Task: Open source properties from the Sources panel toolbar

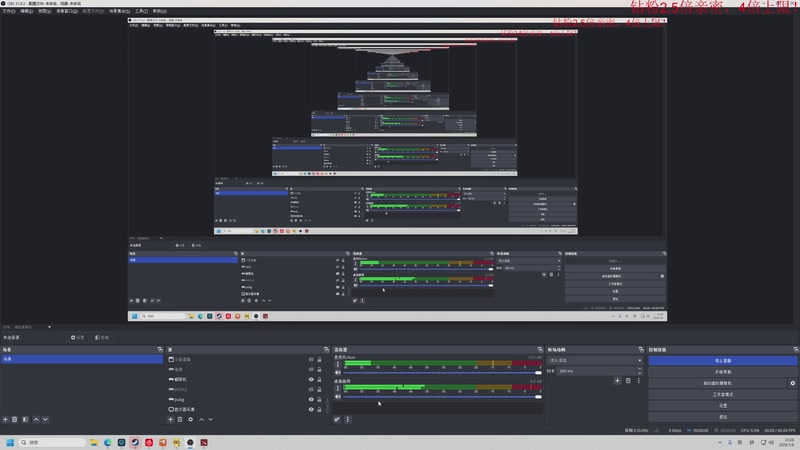Action: [x=190, y=419]
